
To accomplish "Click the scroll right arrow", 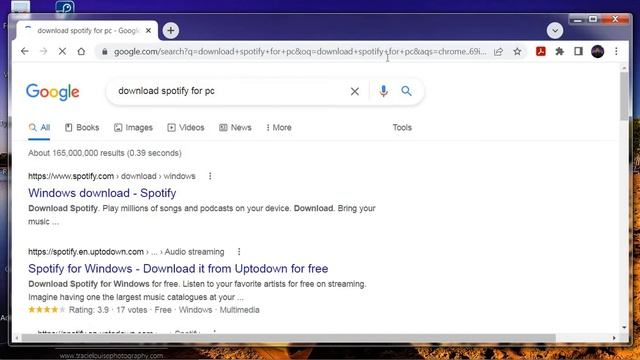I will 614,338.
